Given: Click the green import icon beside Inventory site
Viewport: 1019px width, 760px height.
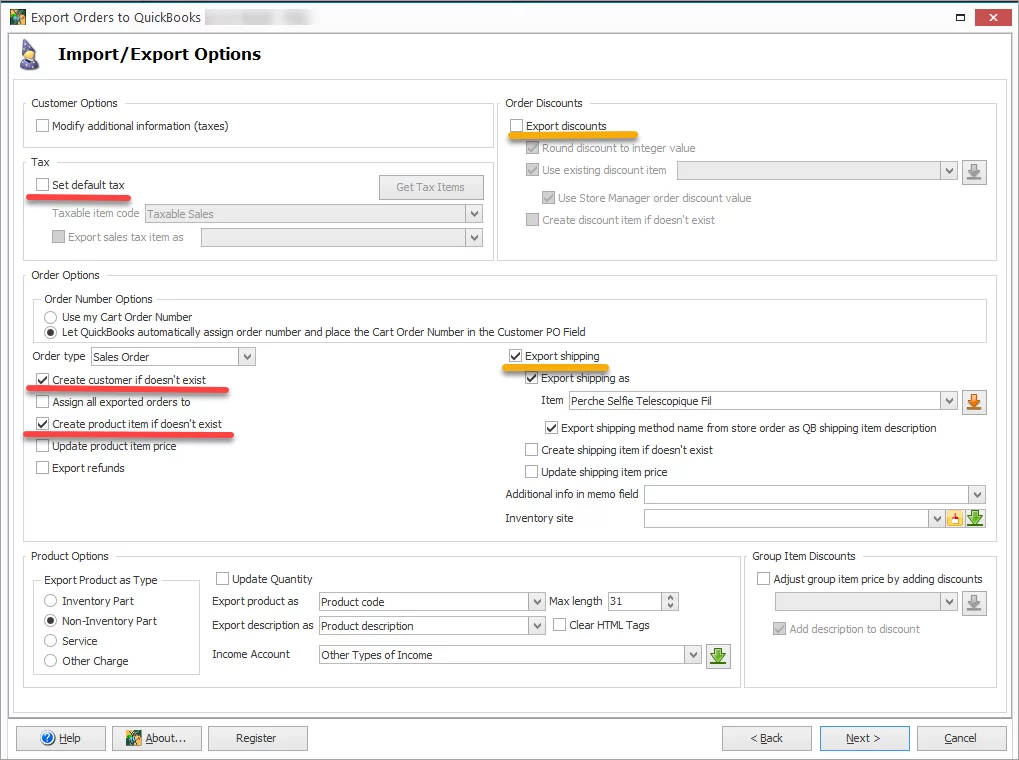Looking at the screenshot, I should 975,518.
